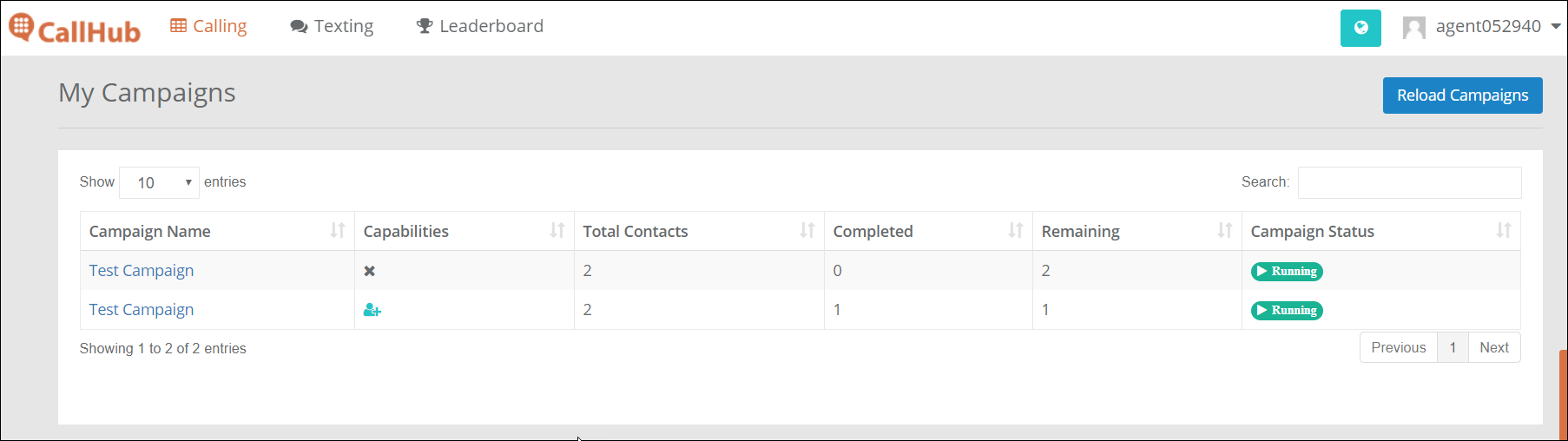Open the show entries count dropdown
Screen dimensions: 1568x441
(159, 182)
